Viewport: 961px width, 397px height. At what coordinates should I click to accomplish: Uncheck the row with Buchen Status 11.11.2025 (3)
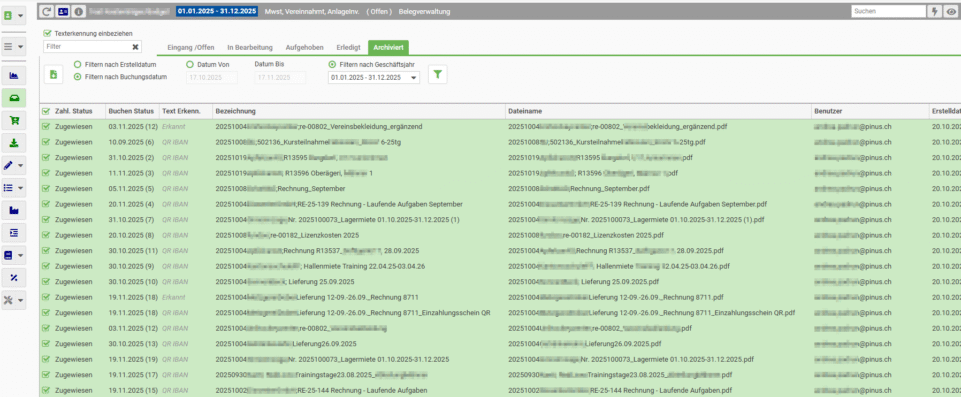pyautogui.click(x=46, y=173)
